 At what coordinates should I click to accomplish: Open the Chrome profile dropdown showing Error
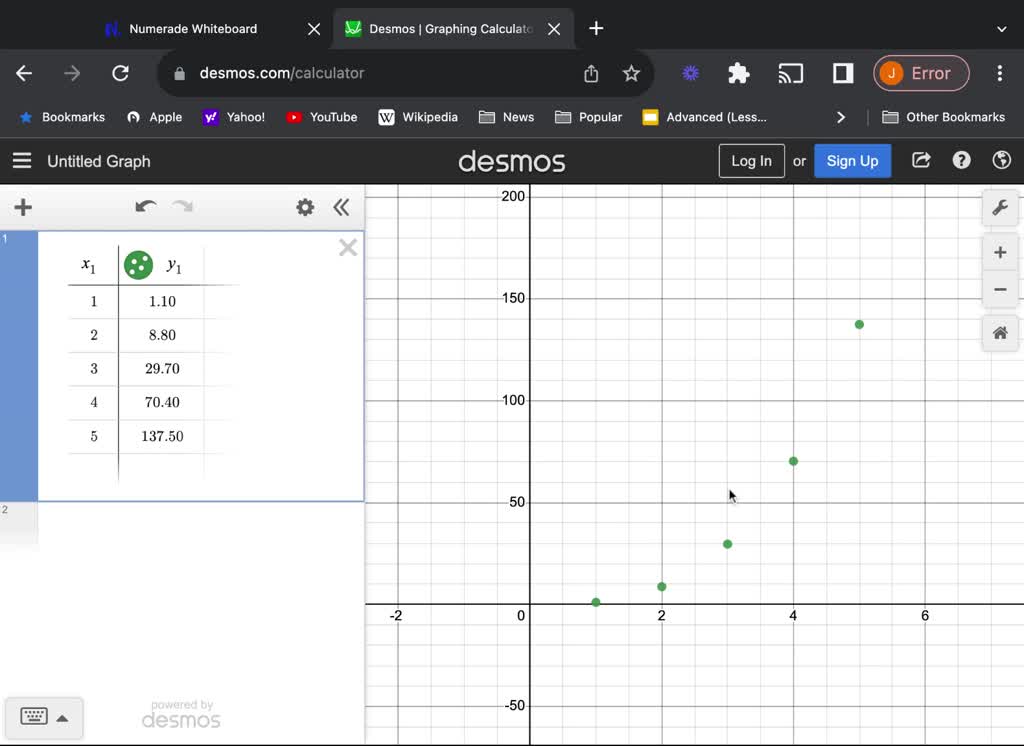(x=920, y=73)
